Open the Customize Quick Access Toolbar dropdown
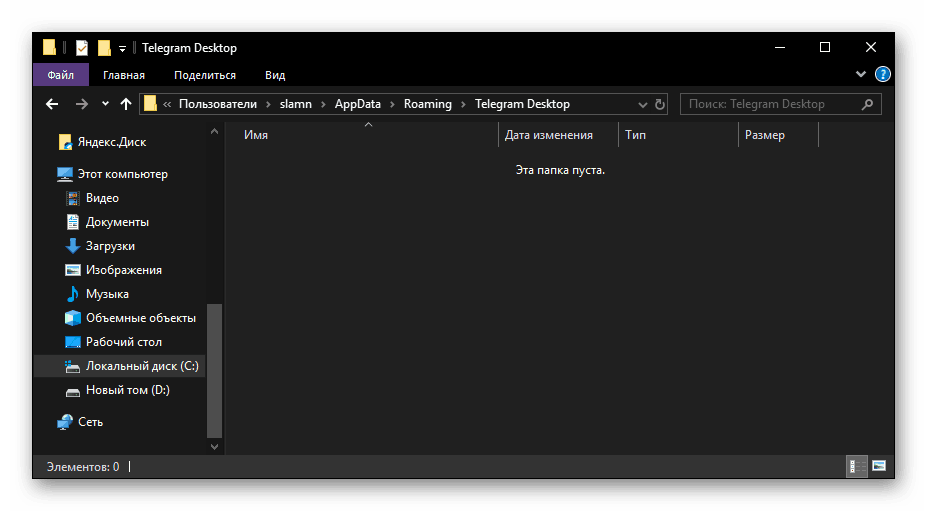 (x=122, y=48)
